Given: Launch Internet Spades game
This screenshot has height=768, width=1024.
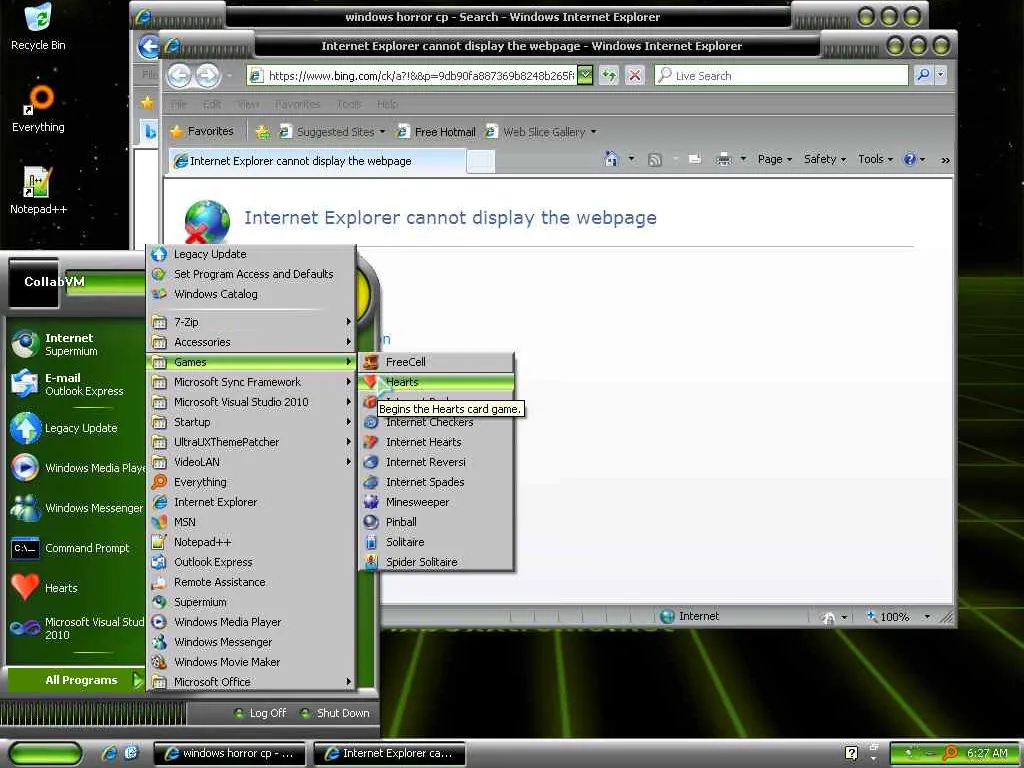Looking at the screenshot, I should point(436,482).
